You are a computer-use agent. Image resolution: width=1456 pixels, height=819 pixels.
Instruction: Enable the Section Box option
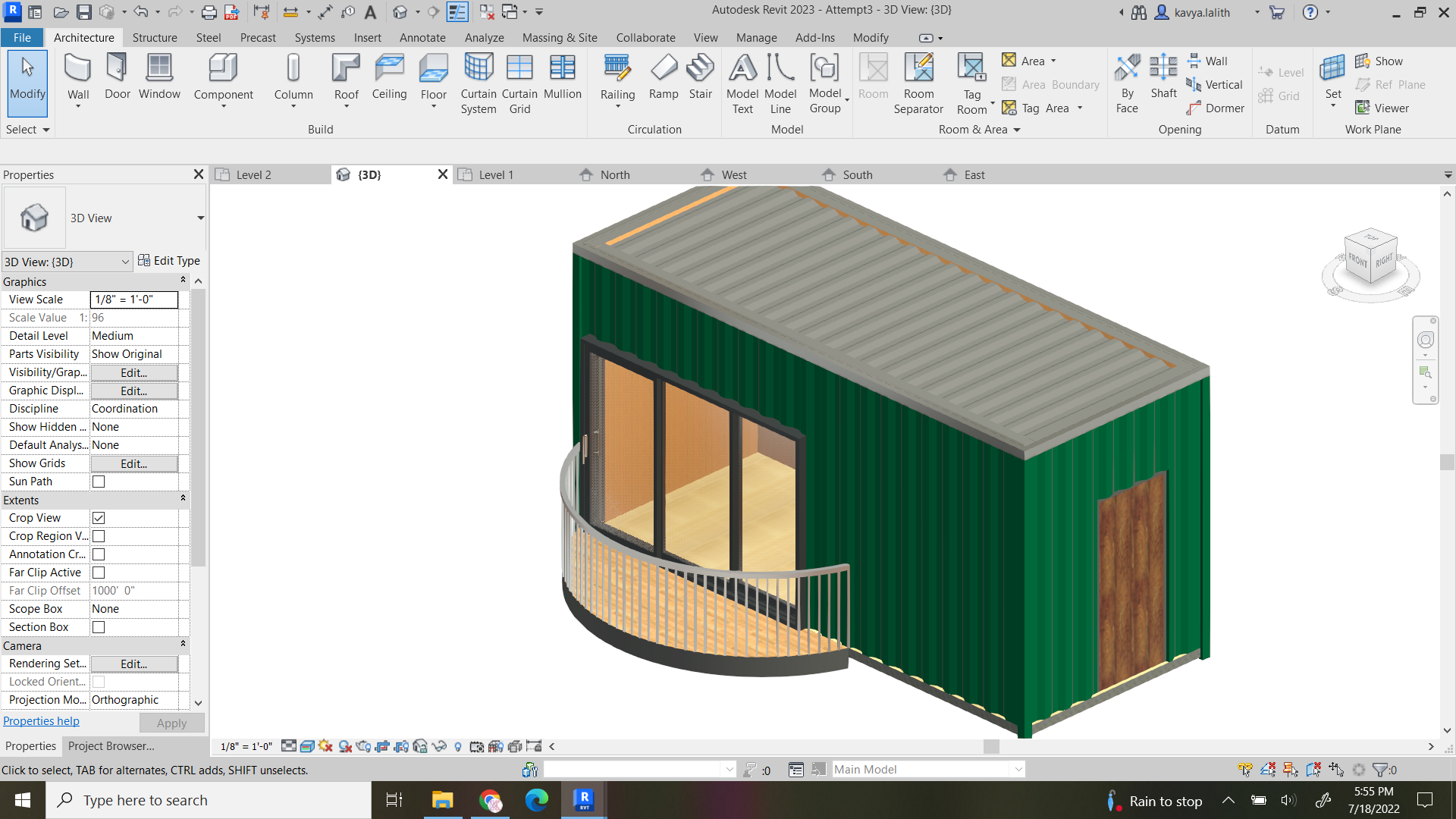[x=99, y=627]
